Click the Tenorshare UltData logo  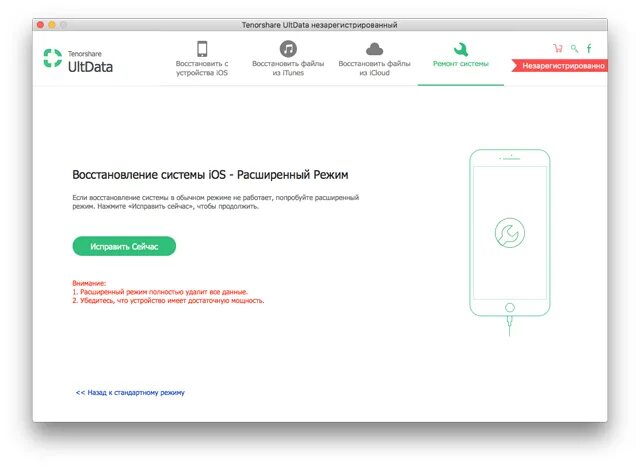(78, 60)
